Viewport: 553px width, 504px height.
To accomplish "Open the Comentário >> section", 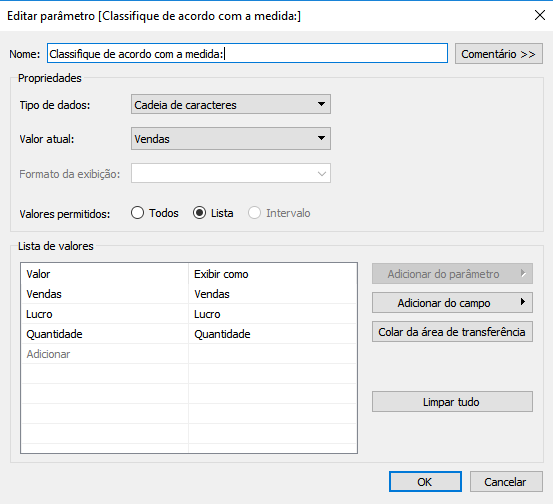I will (498, 54).
